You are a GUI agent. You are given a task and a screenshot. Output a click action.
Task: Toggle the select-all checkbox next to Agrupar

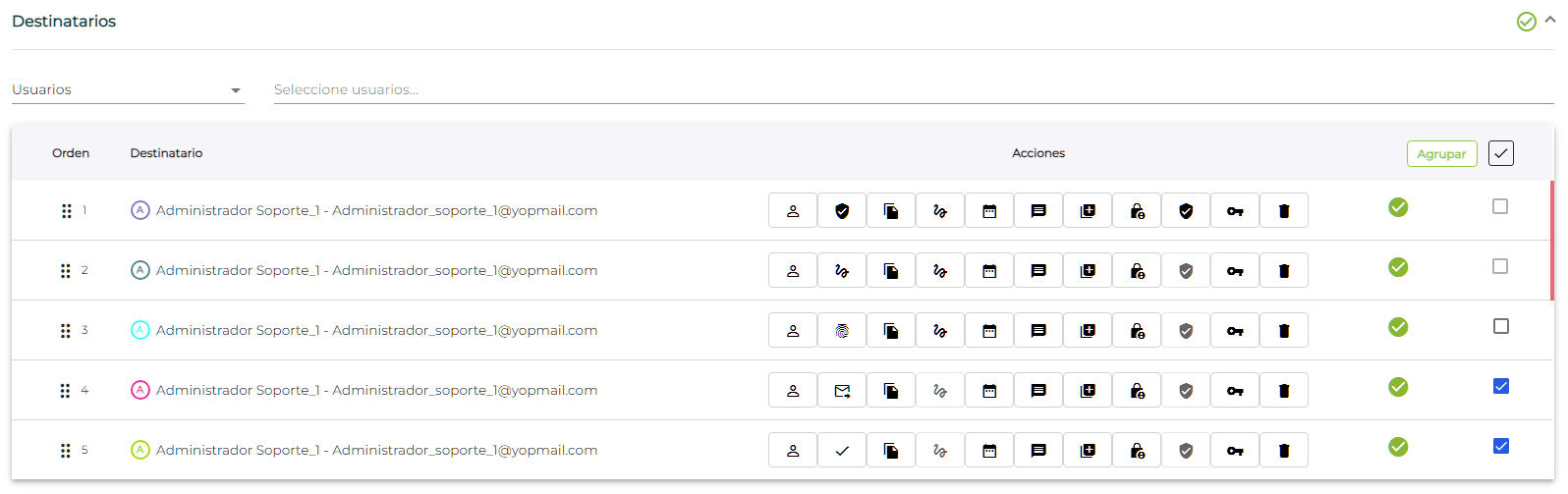[1501, 153]
